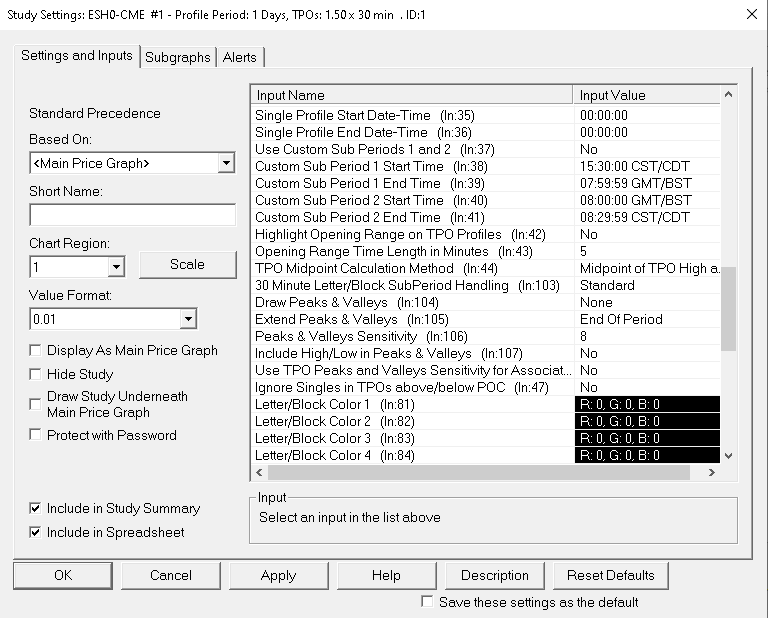Image resolution: width=768 pixels, height=618 pixels.
Task: Open Help for this study
Action: pos(386,575)
